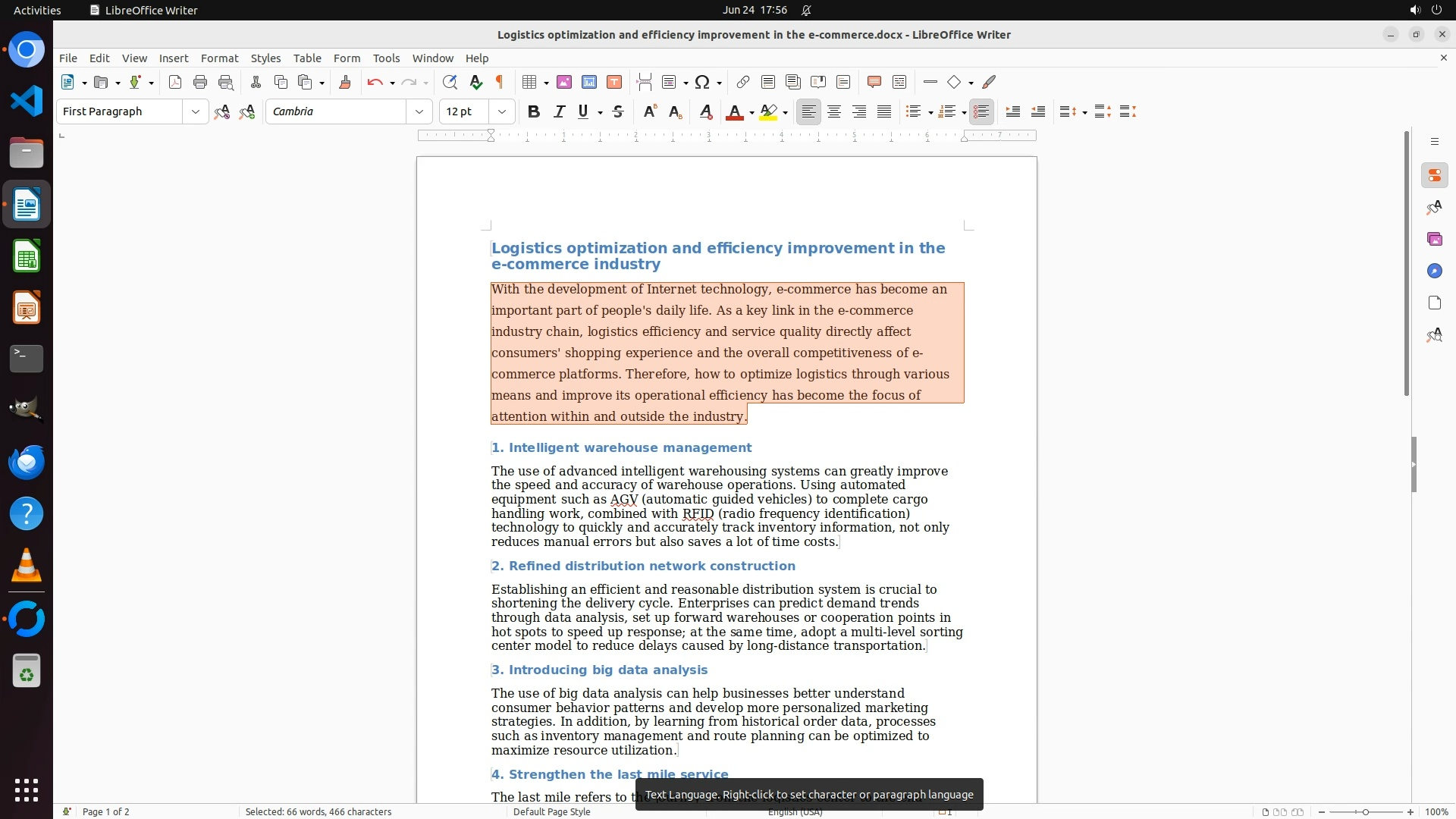Viewport: 1456px width, 819px height.
Task: Toggle Italic formatting
Action: [560, 112]
